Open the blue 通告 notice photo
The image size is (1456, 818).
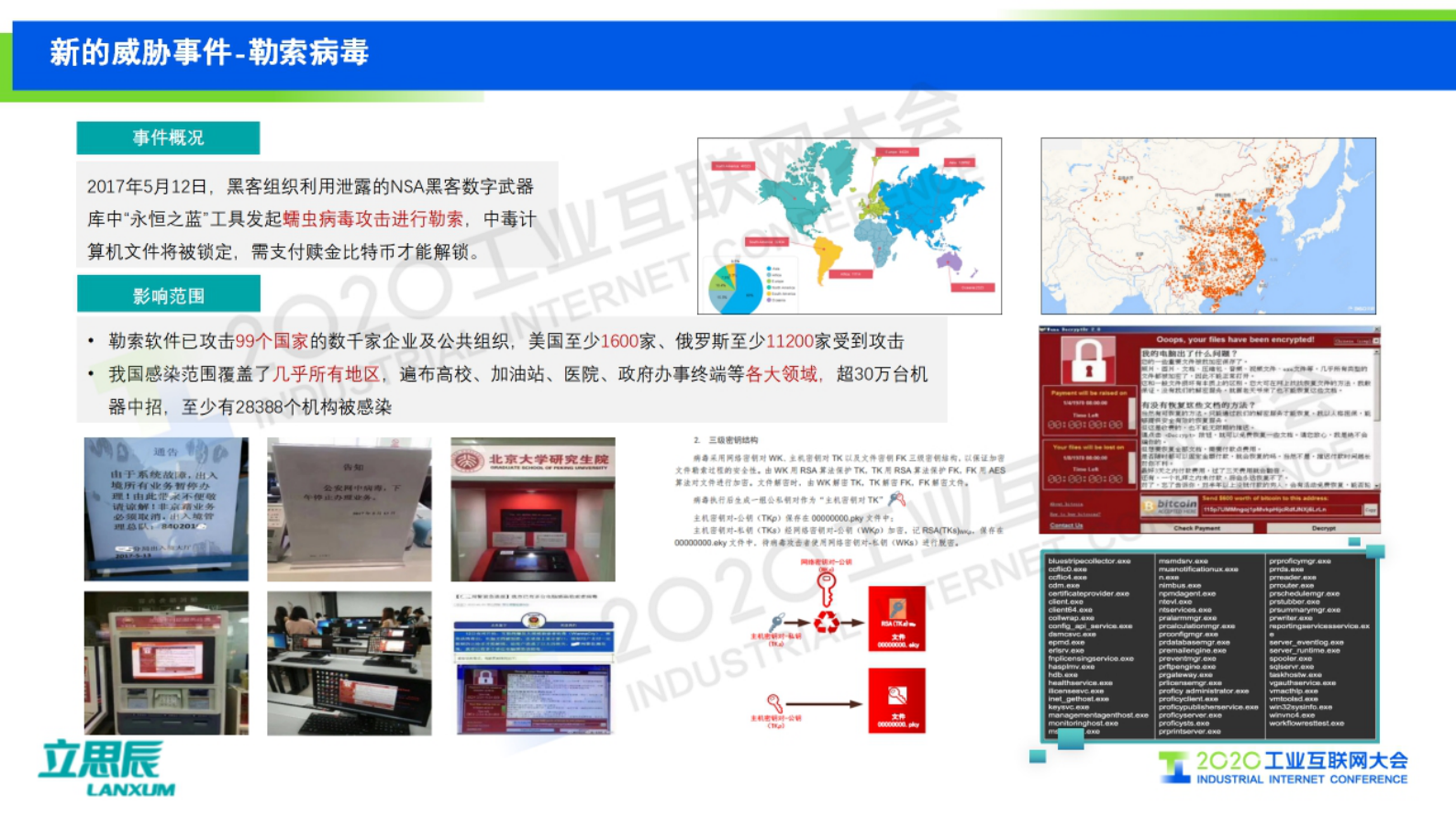coord(166,509)
